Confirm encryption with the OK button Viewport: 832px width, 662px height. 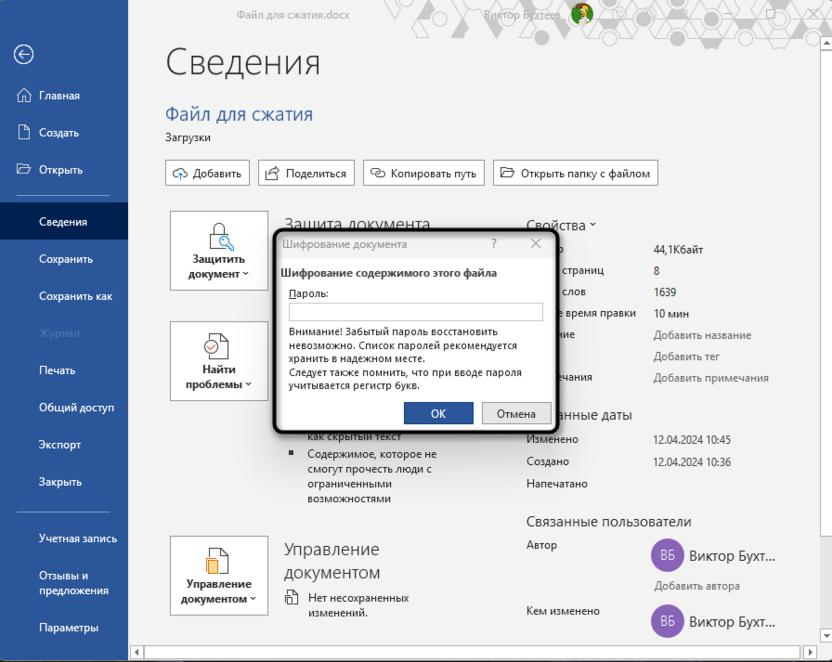(438, 413)
